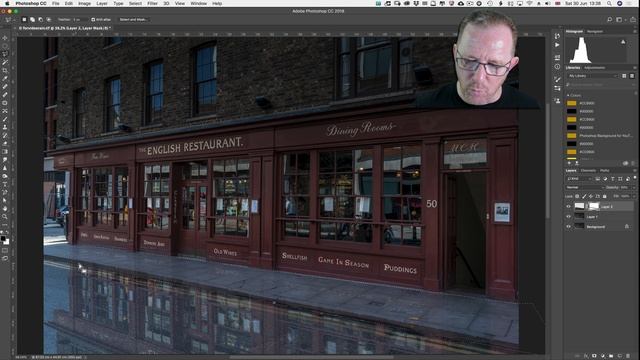Click the Photoshop Background for YouT... swatch

(571, 136)
